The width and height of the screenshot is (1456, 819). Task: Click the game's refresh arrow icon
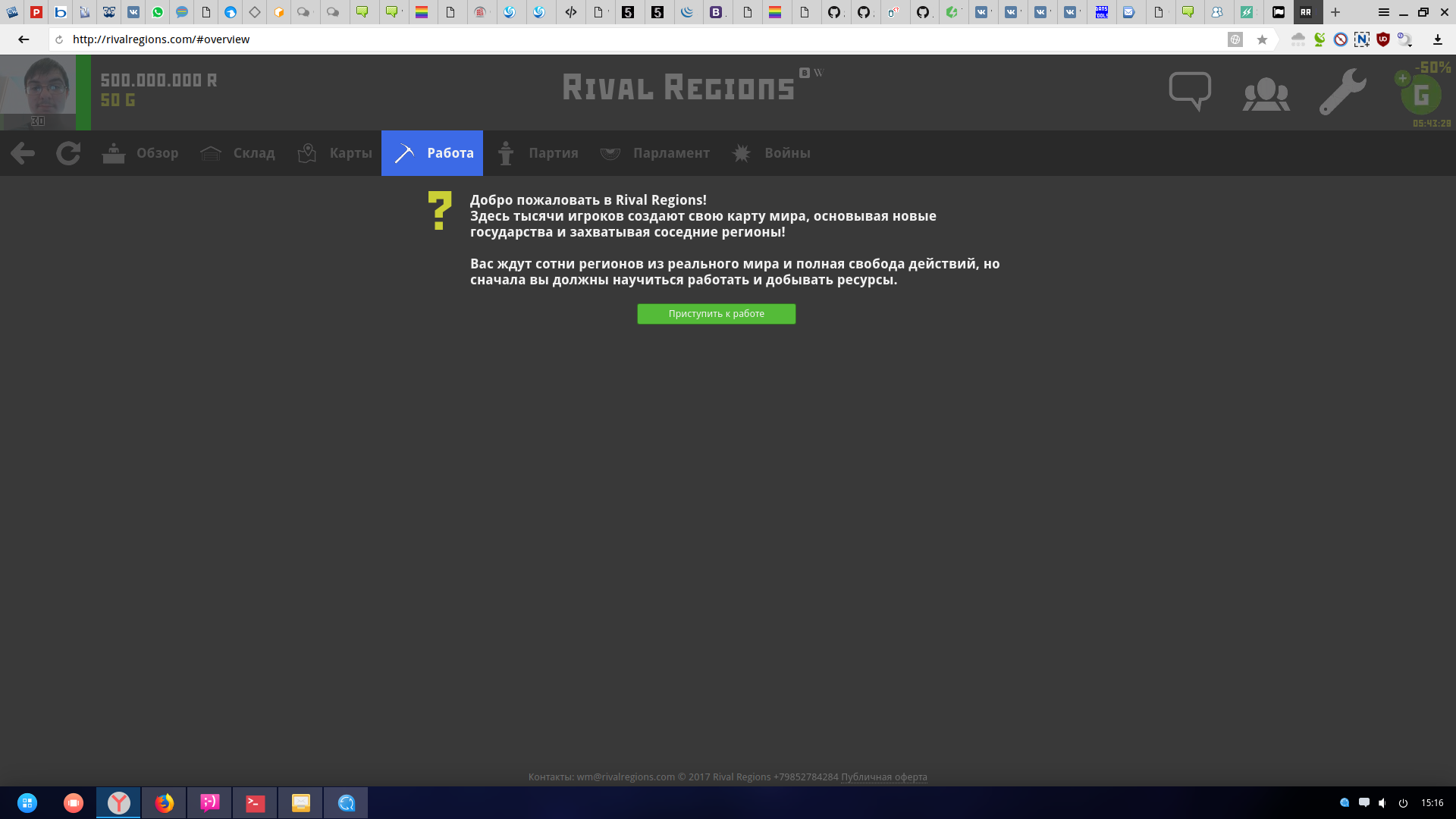click(x=68, y=153)
